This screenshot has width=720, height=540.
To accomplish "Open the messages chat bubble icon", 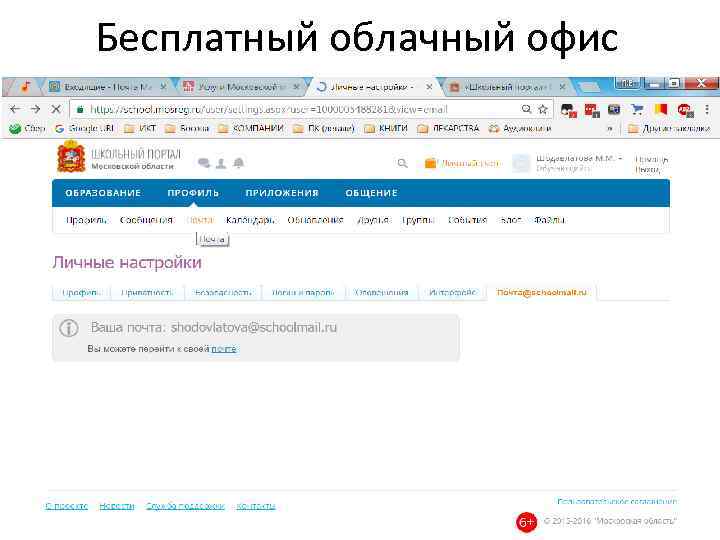I will [x=204, y=163].
